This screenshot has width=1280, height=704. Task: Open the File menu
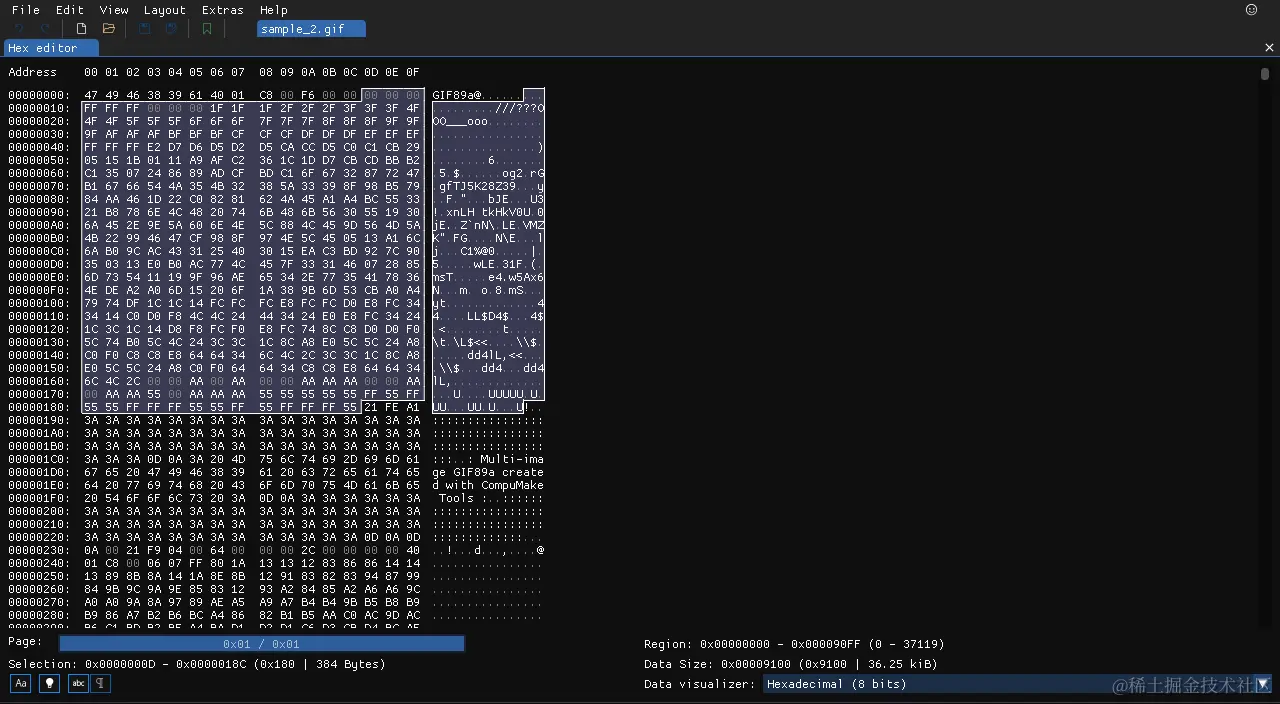coord(26,10)
